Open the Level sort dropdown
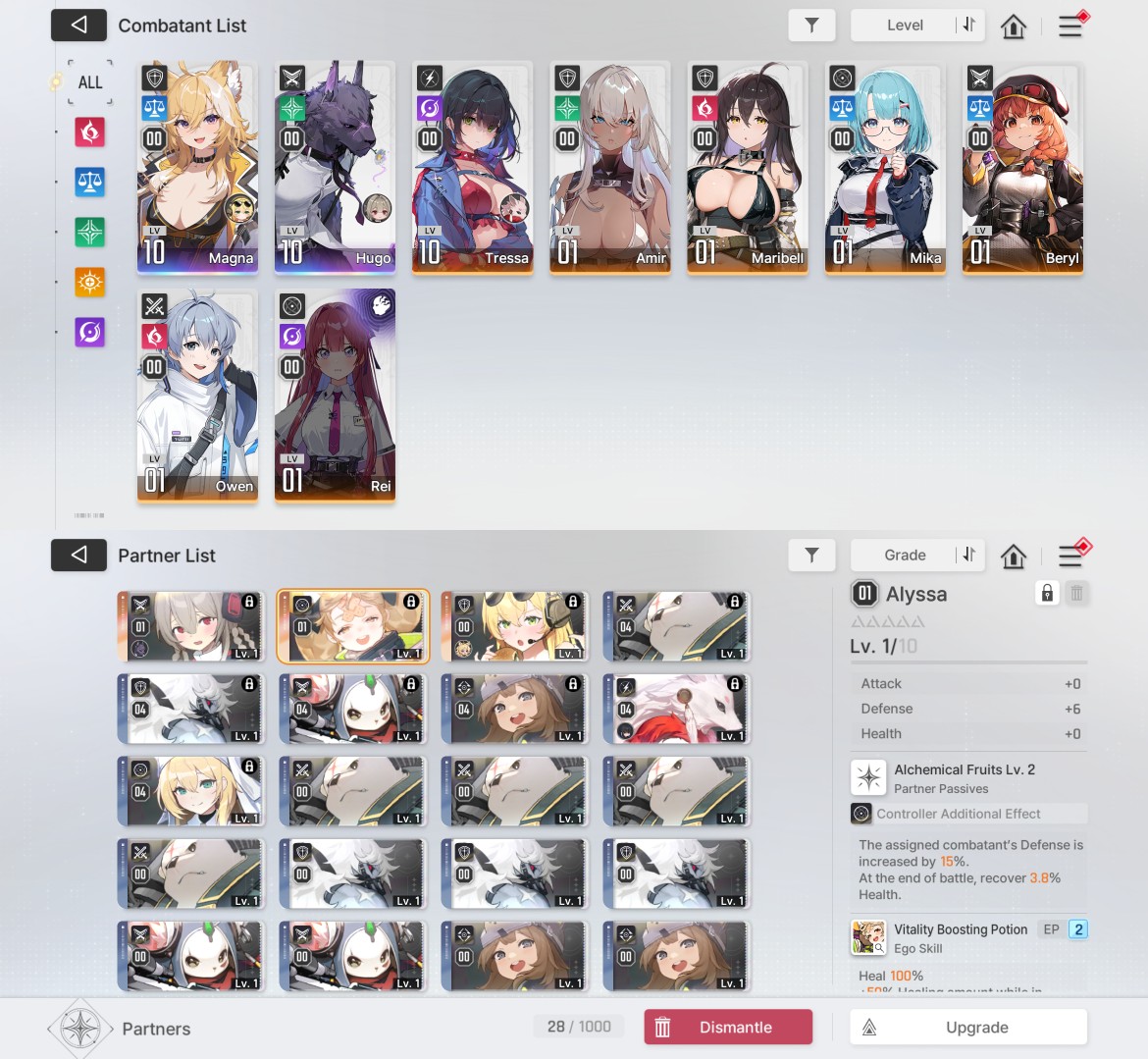Screen dimensions: 1148x1059 [905, 25]
